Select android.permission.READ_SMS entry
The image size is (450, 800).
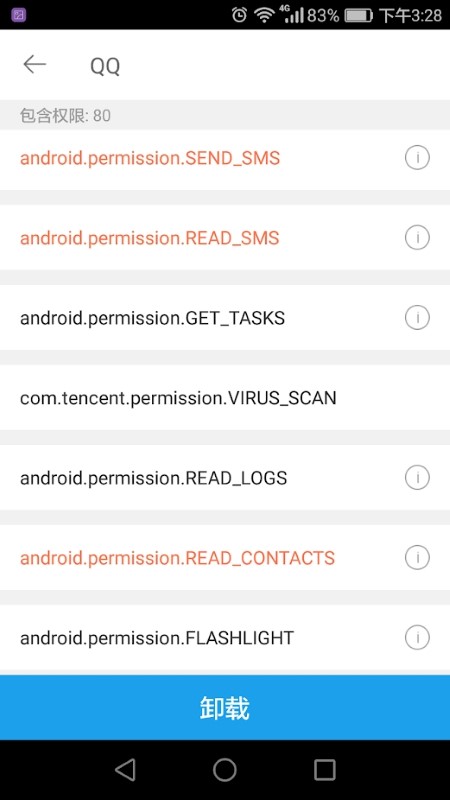tap(225, 238)
